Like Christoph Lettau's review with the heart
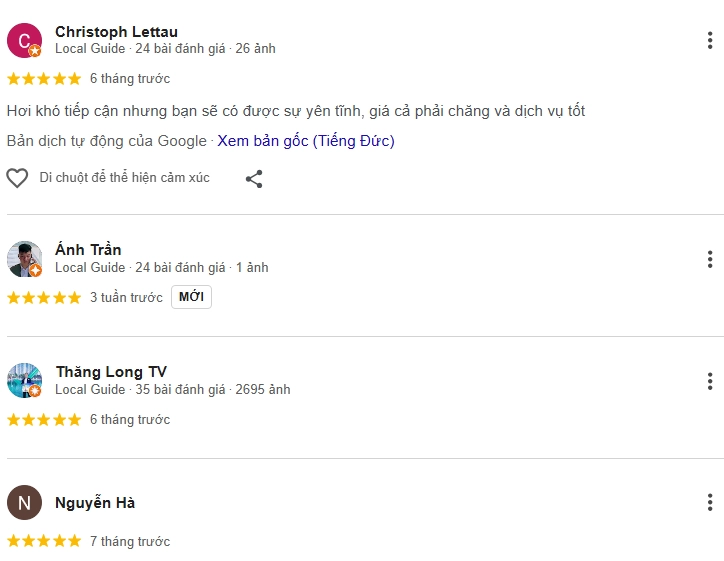Screen dimensions: 724x561 [17, 178]
